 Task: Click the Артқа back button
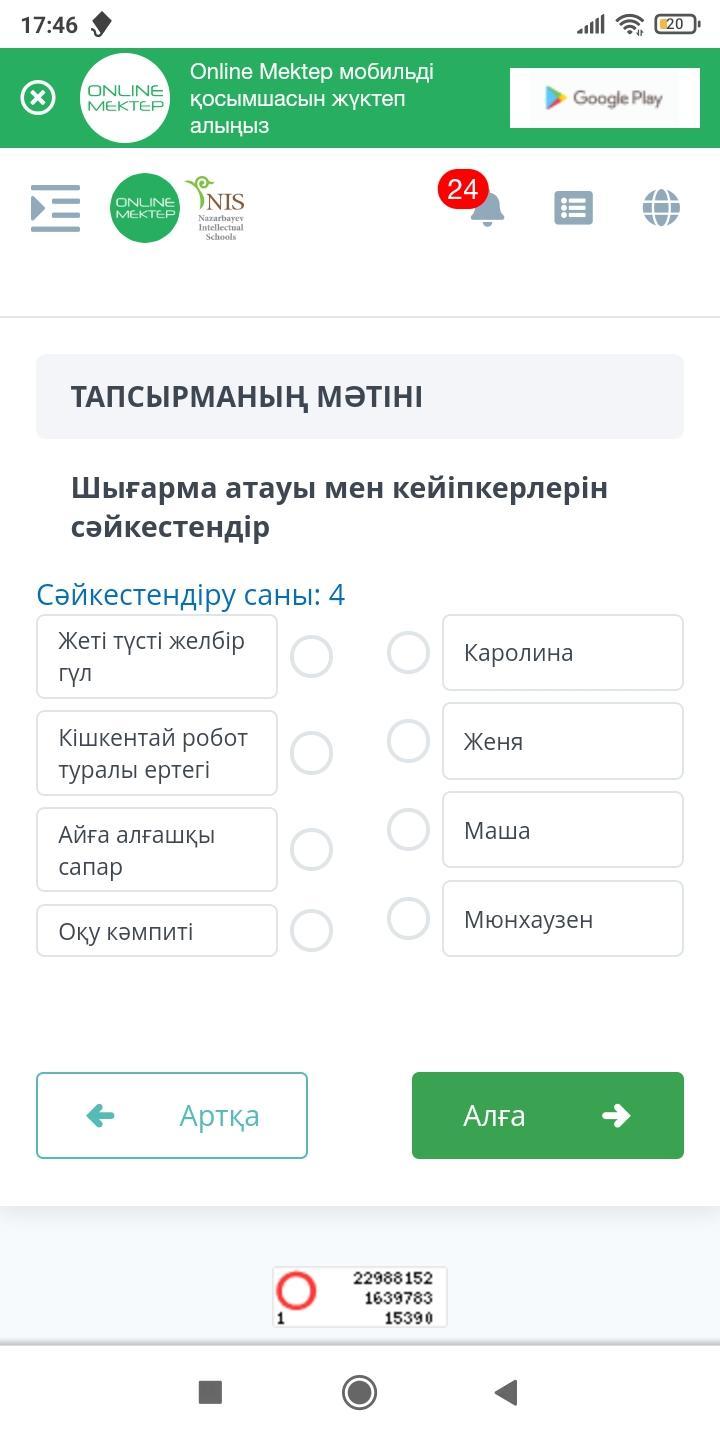[172, 1115]
